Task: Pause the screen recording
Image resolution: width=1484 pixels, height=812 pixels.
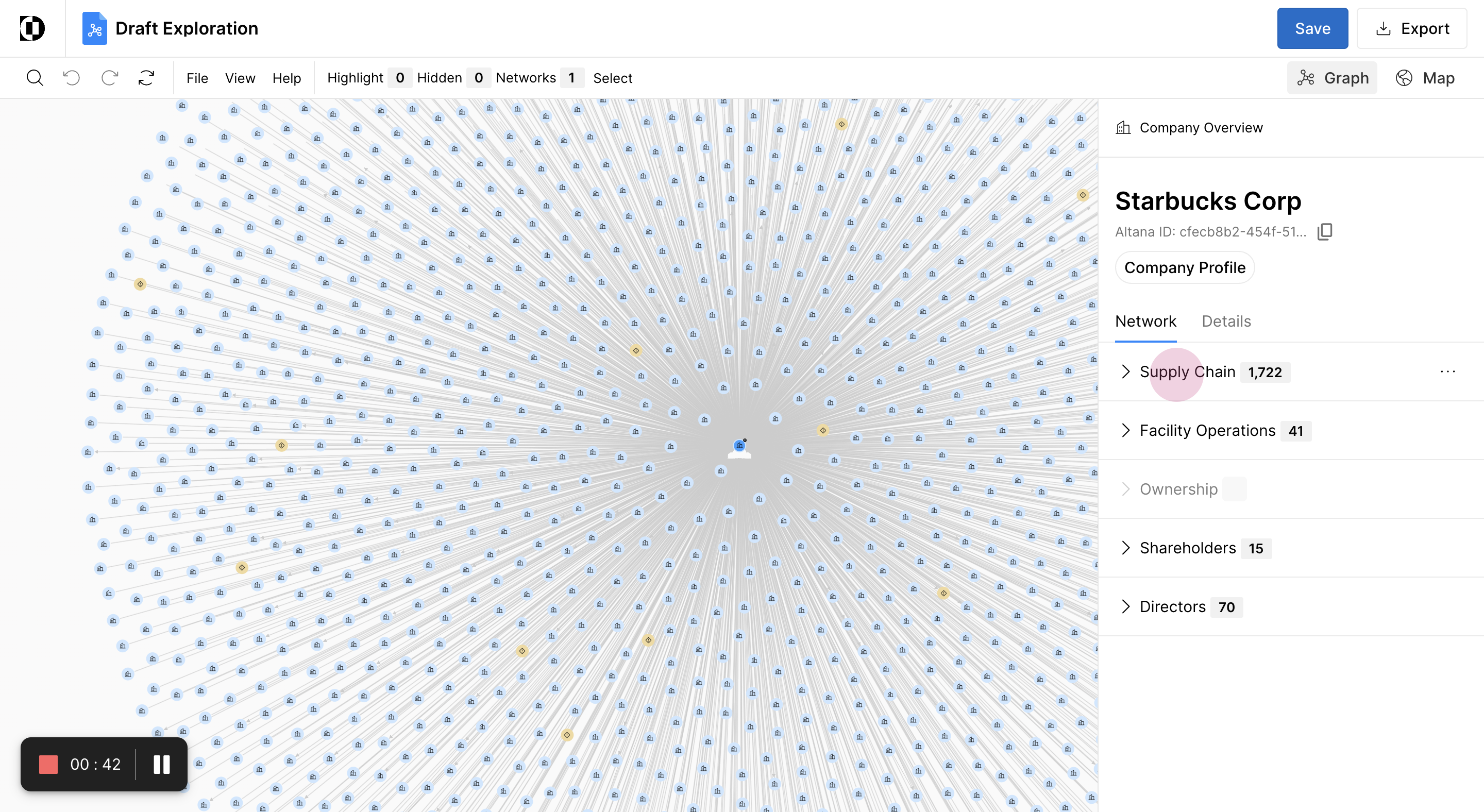Action: (161, 764)
